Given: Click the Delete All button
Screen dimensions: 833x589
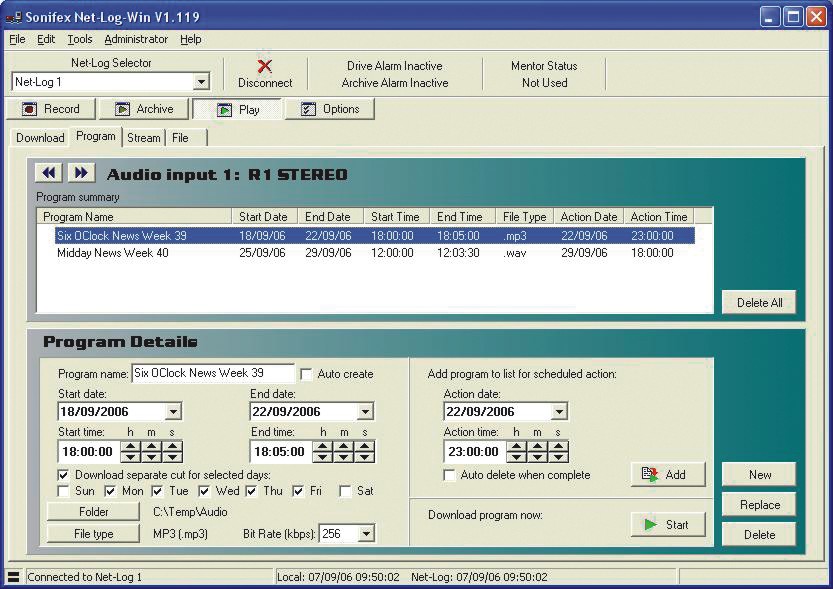Looking at the screenshot, I should [759, 303].
